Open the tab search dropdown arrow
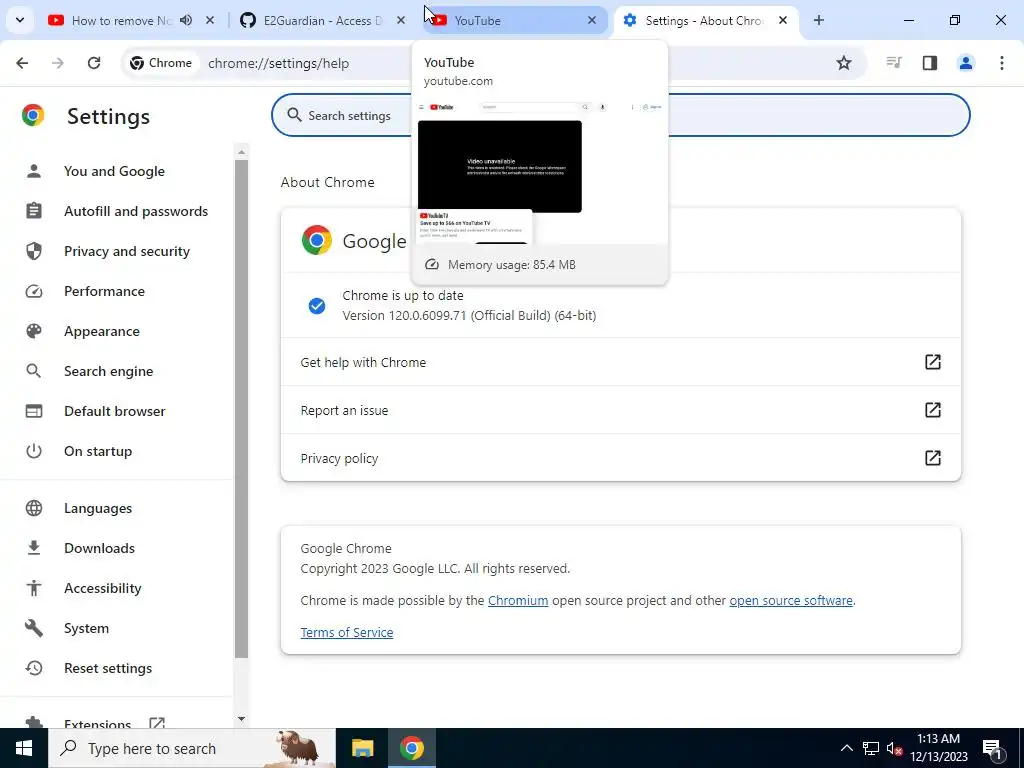 (20, 20)
